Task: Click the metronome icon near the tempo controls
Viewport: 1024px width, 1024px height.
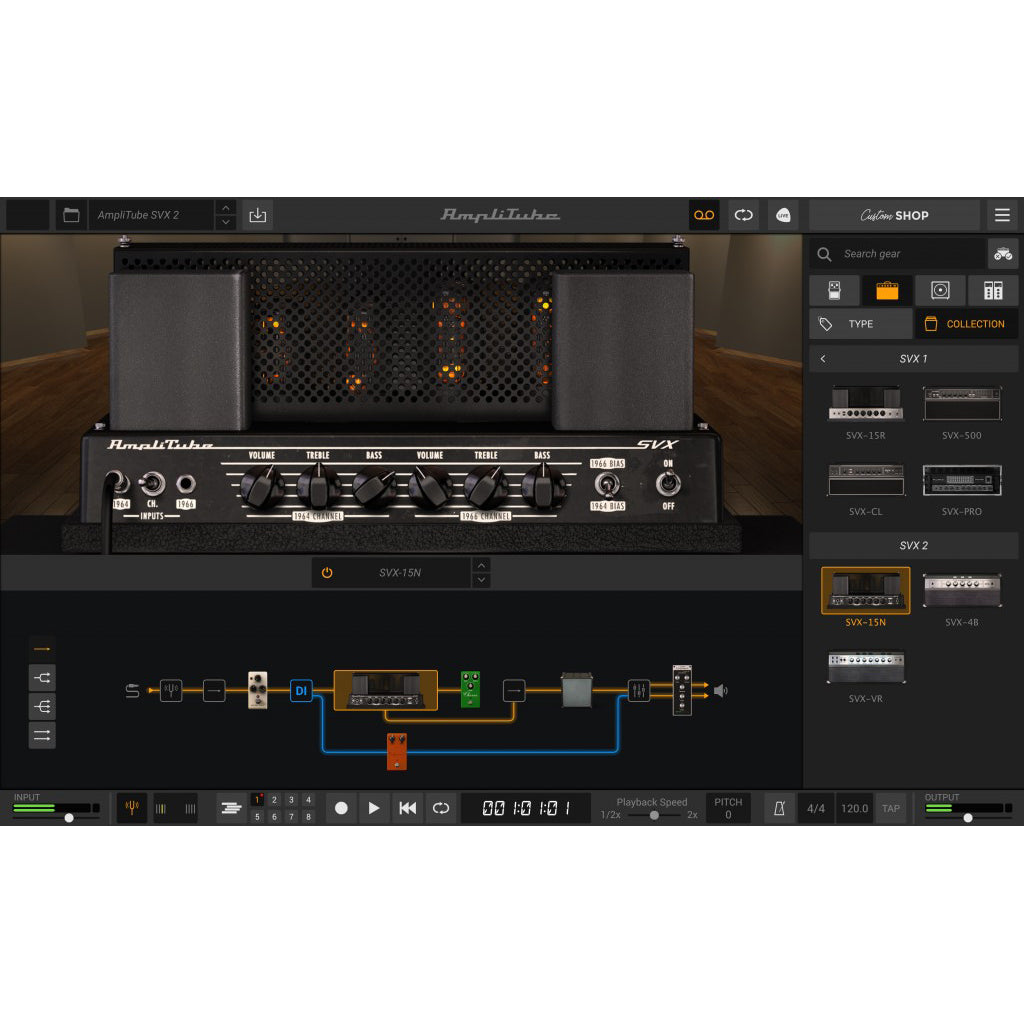Action: pyautogui.click(x=779, y=808)
